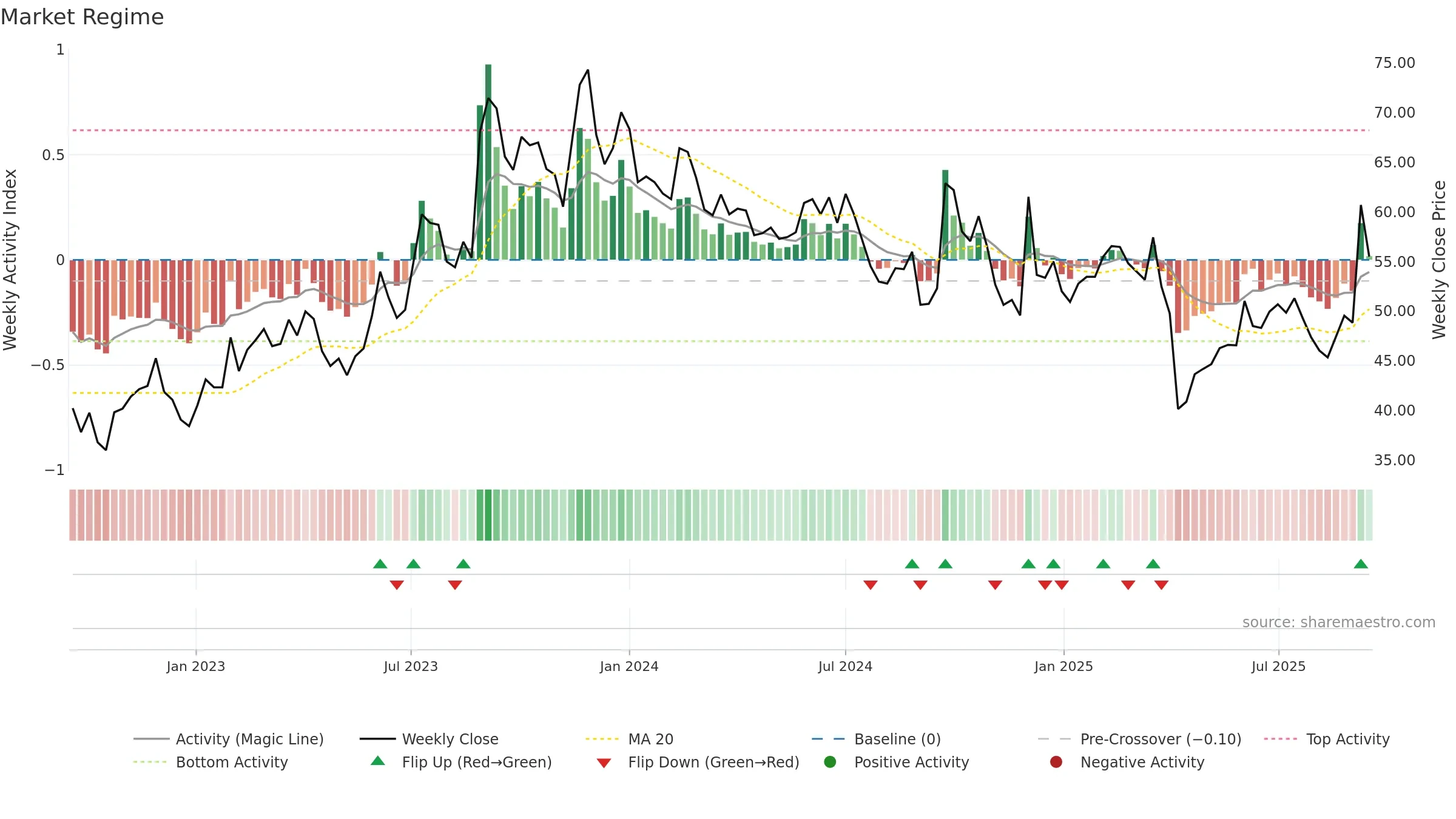Click the 65.00 price axis label

click(1395, 163)
